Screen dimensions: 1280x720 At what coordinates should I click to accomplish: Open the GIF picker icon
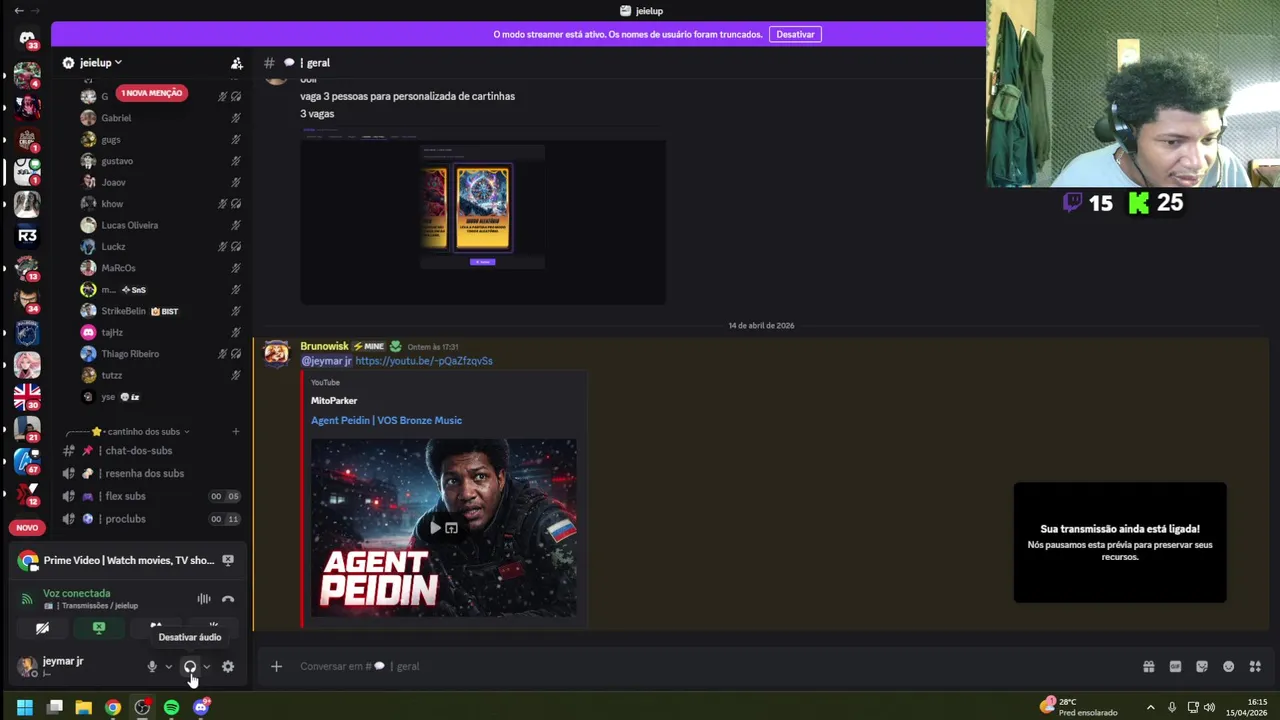(1175, 667)
